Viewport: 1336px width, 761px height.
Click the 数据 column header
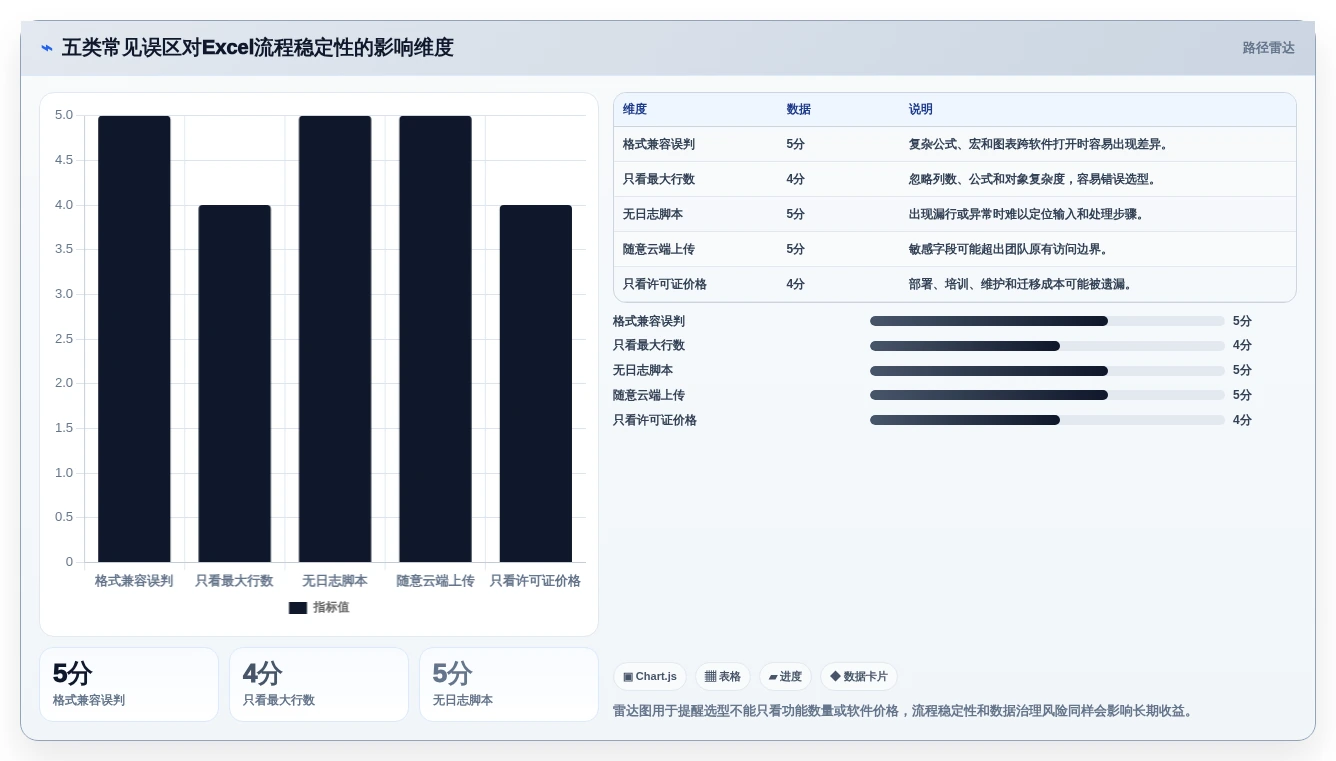[798, 109]
